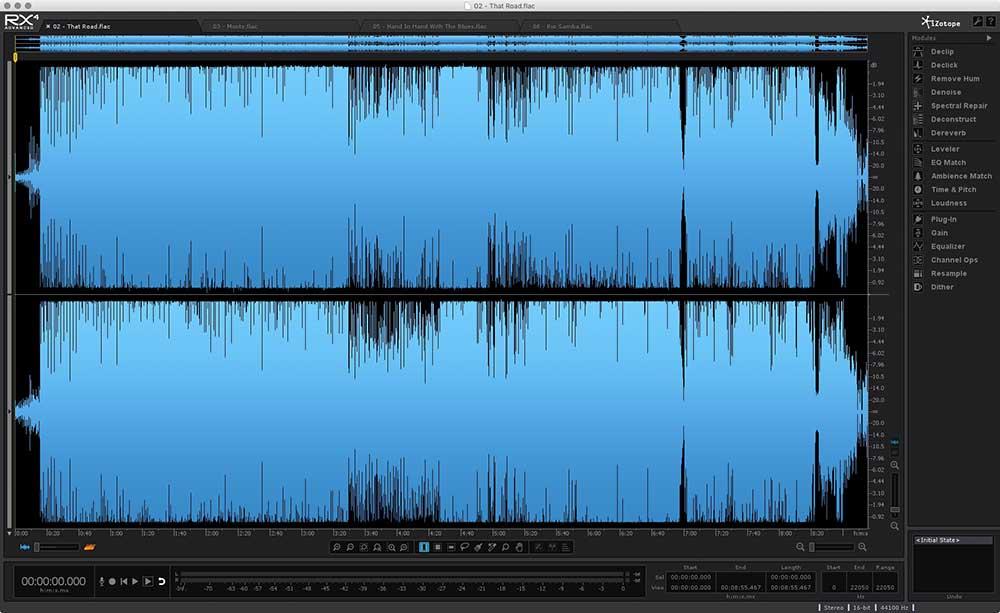1000x613 pixels.
Task: Open help with the question mark icon
Action: tap(990, 22)
